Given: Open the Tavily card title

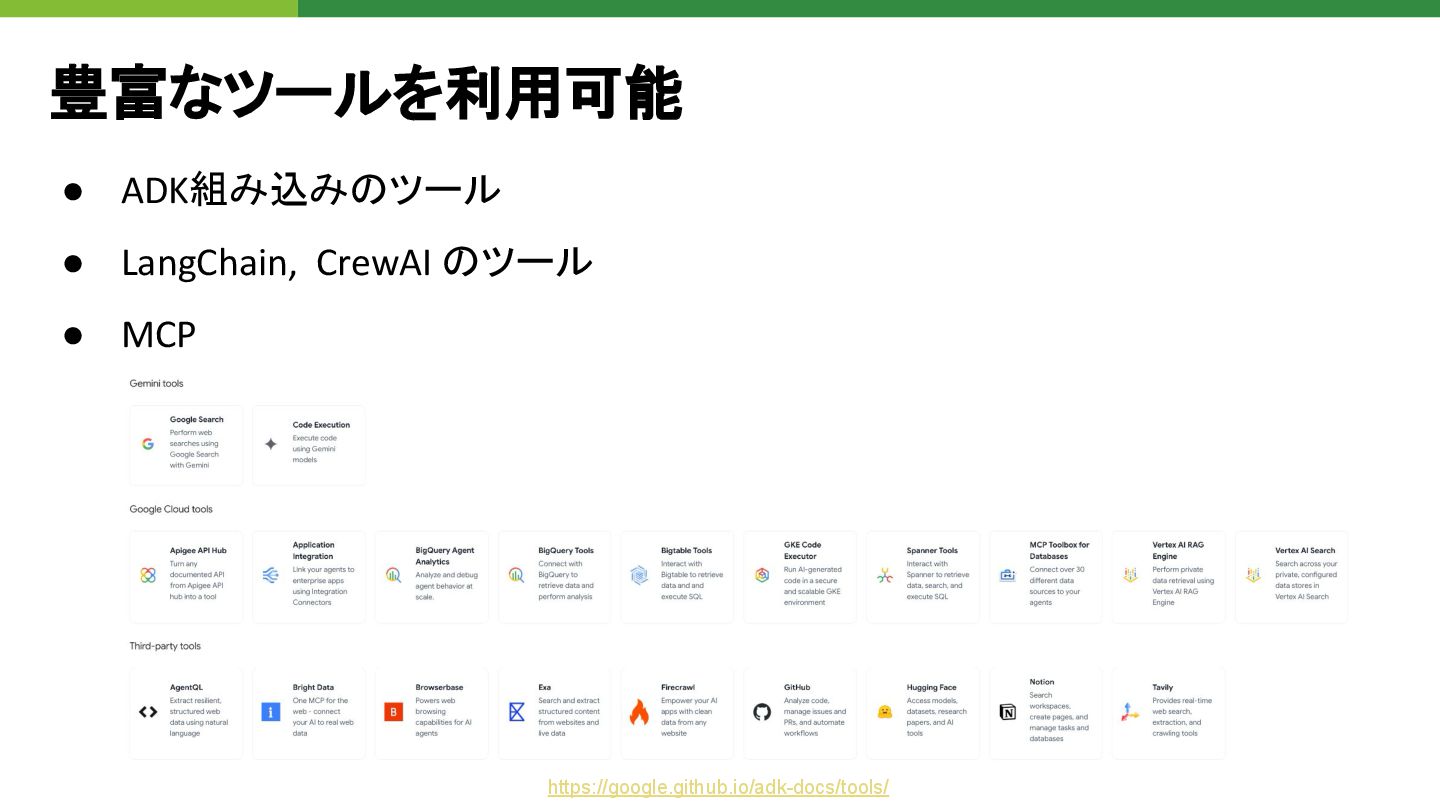Looking at the screenshot, I should (1162, 687).
